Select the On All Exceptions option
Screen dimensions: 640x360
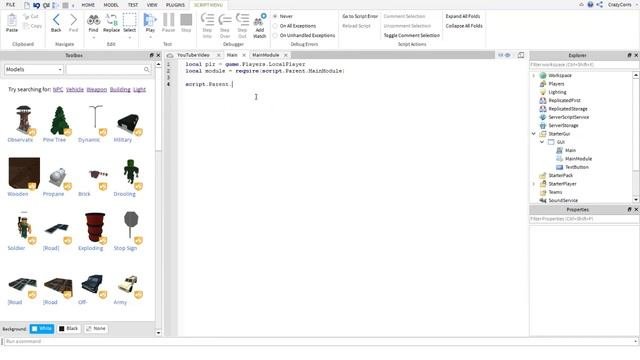click(x=294, y=26)
